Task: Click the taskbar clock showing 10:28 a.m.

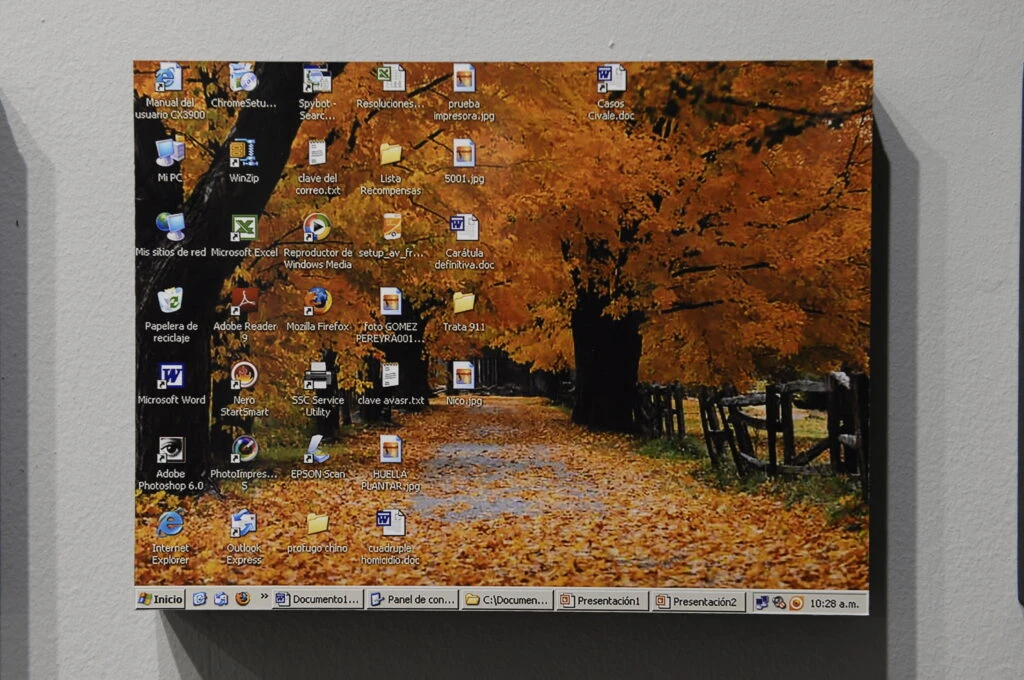Action: pos(834,604)
